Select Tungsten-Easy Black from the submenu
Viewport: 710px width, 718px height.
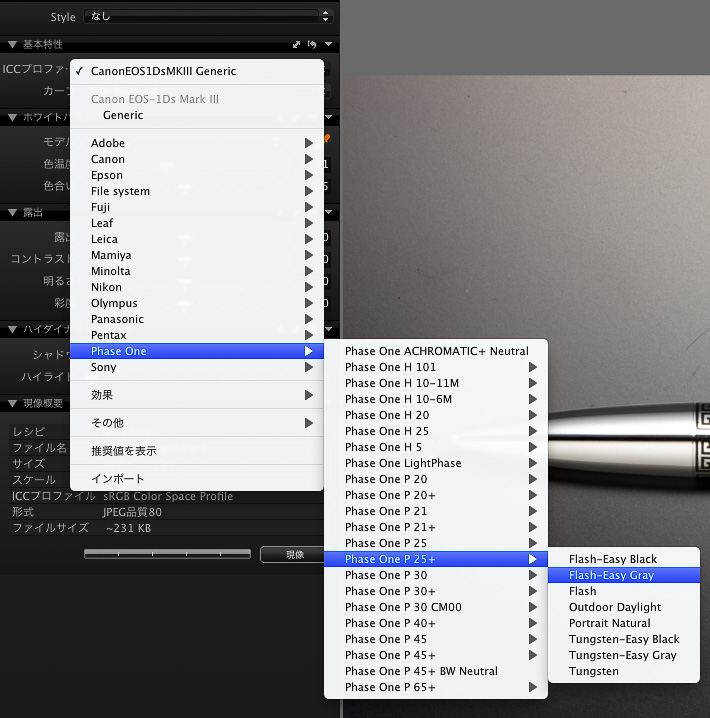coord(624,639)
